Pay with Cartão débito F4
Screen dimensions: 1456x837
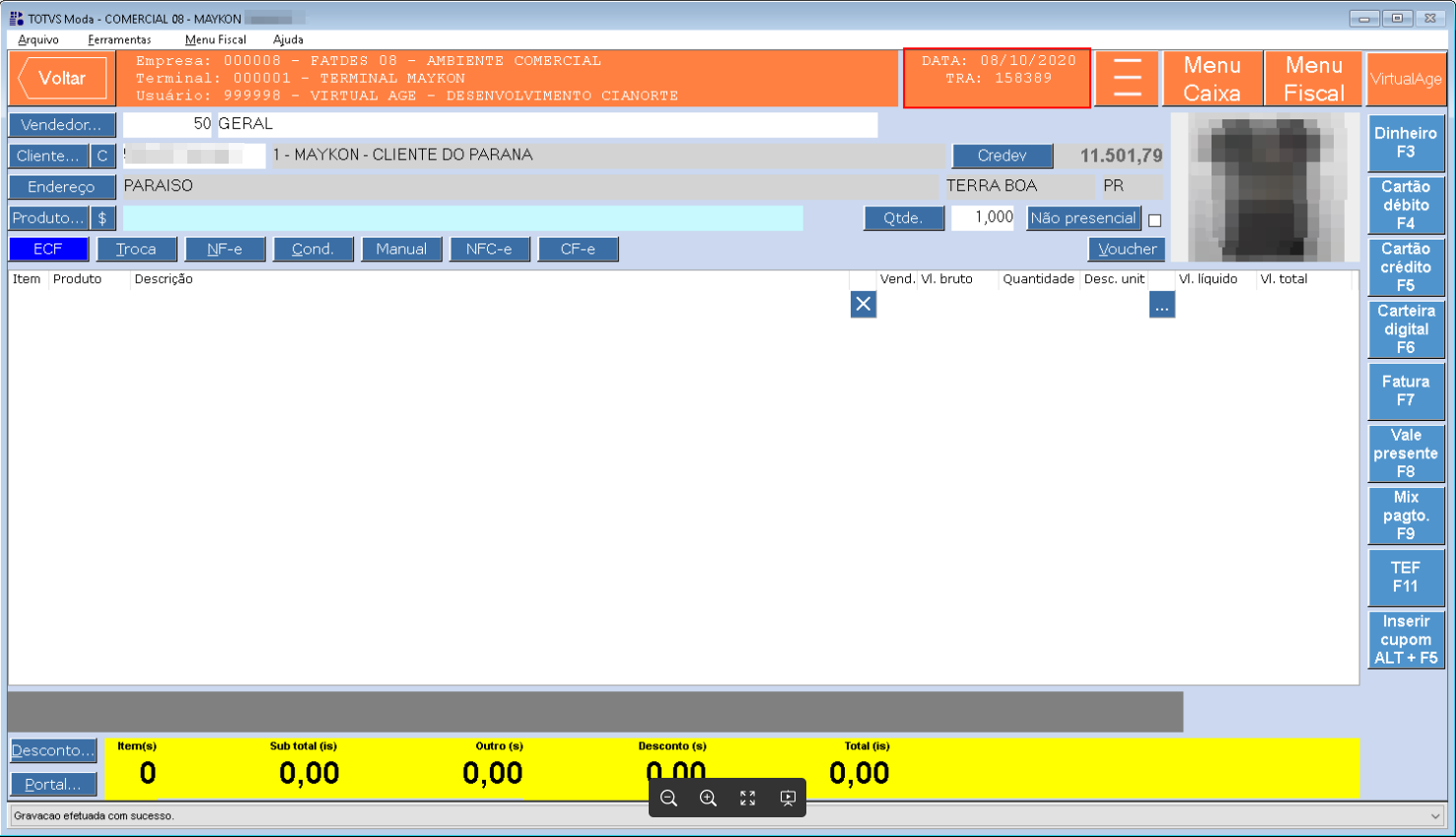[x=1406, y=205]
